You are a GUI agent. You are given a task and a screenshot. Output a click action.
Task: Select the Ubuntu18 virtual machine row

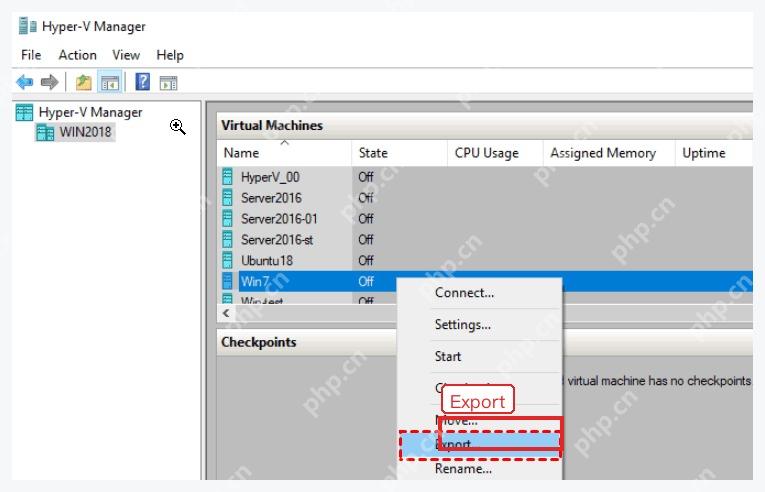[485, 260]
